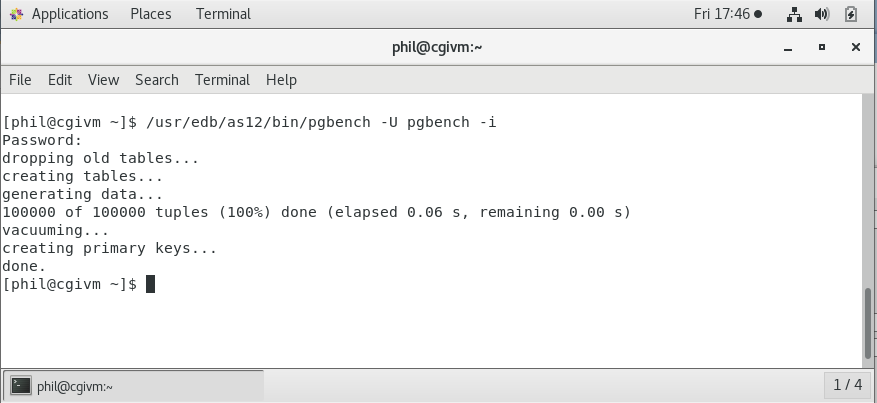Open the File menu
Image resolution: width=877 pixels, height=403 pixels.
tap(20, 80)
